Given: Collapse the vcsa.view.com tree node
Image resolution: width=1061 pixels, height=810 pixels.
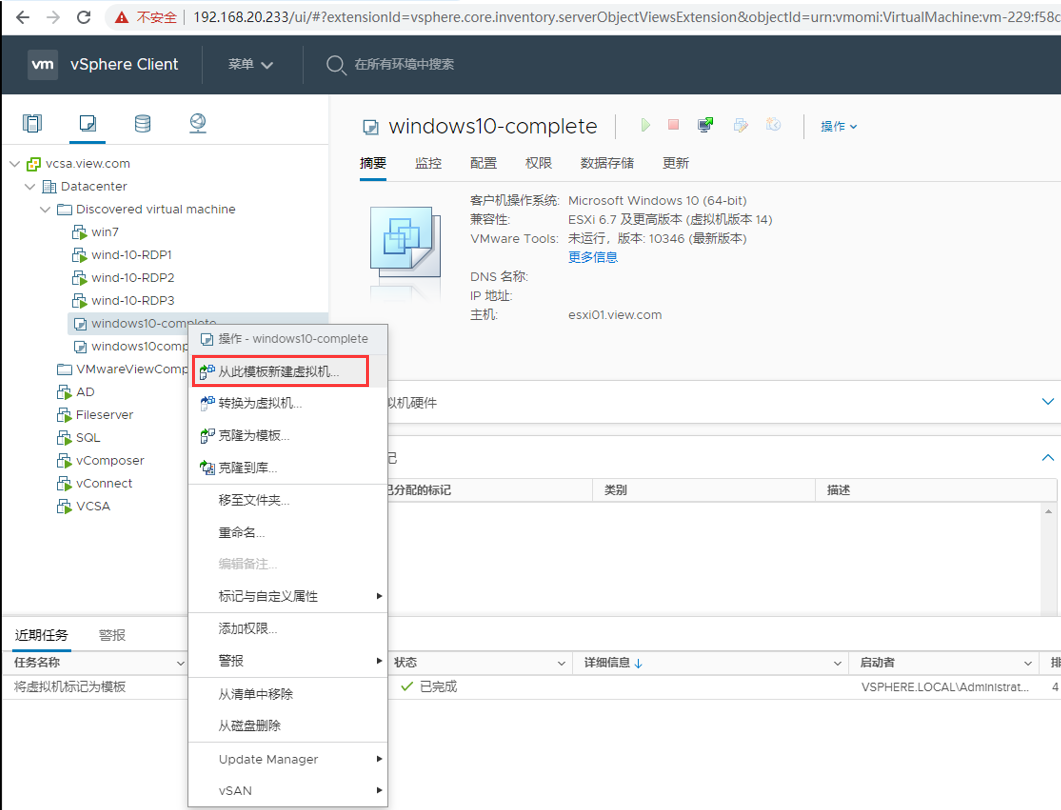Looking at the screenshot, I should click(15, 164).
